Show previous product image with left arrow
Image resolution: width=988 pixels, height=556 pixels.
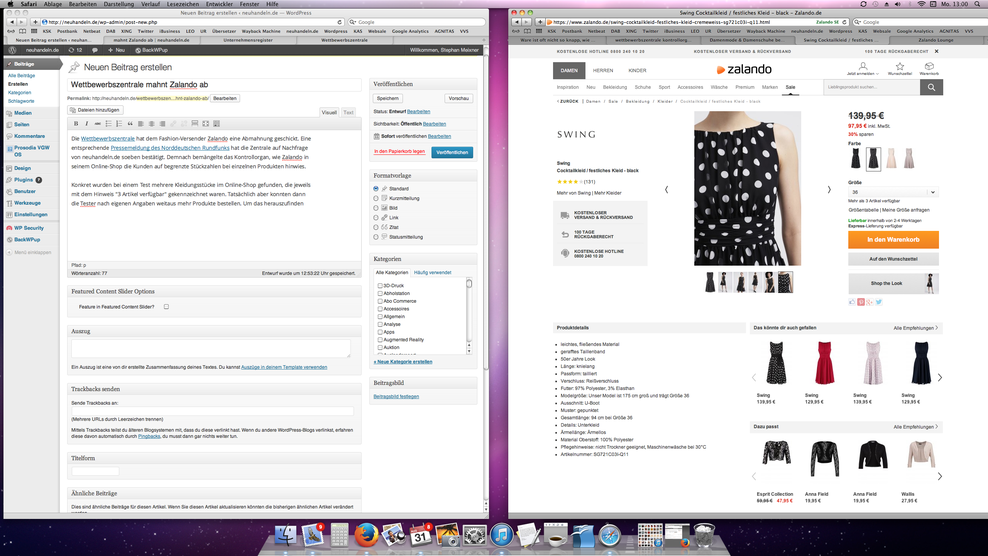point(667,189)
